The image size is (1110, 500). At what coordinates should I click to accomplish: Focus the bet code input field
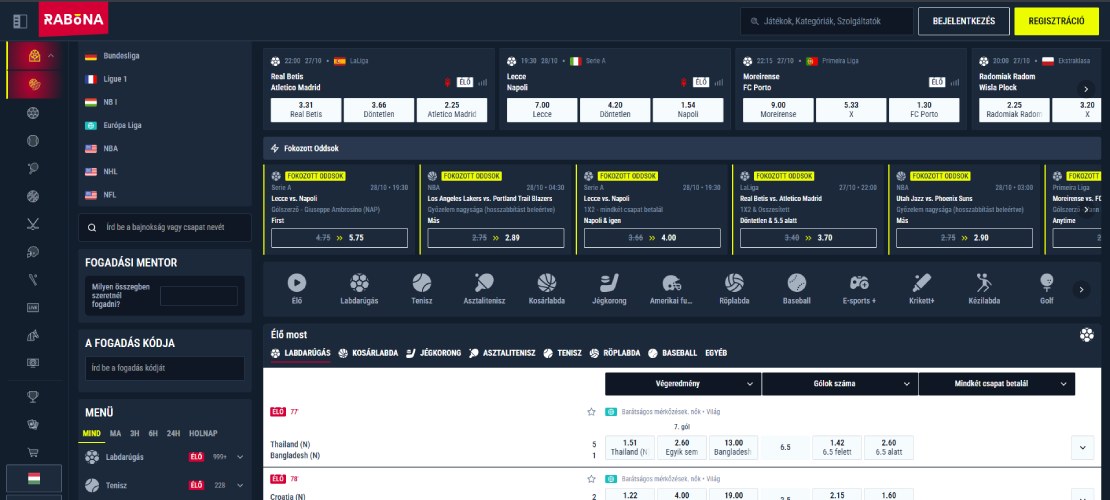click(x=165, y=368)
